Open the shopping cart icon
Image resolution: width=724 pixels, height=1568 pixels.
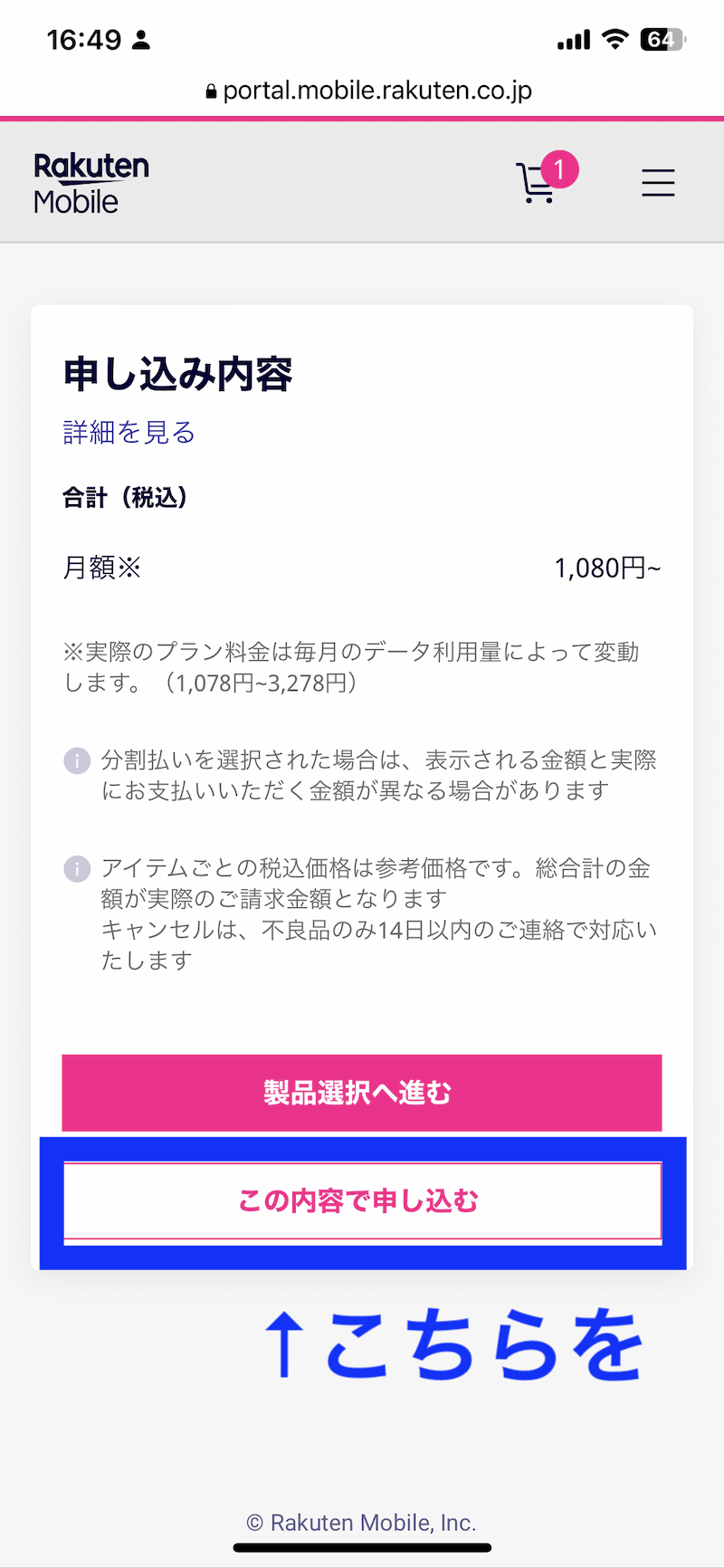(537, 183)
